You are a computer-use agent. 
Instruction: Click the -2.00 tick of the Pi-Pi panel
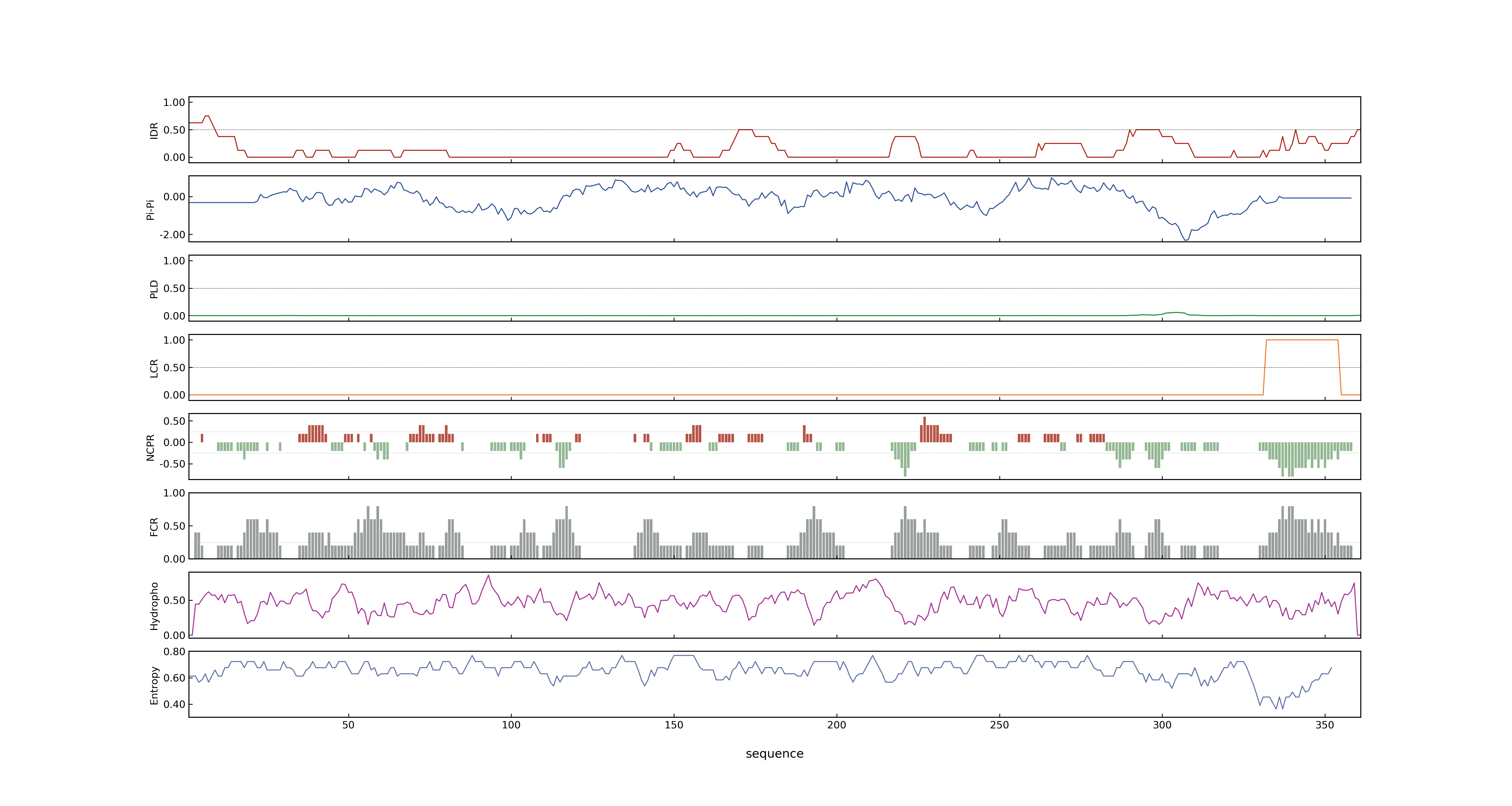(x=172, y=235)
